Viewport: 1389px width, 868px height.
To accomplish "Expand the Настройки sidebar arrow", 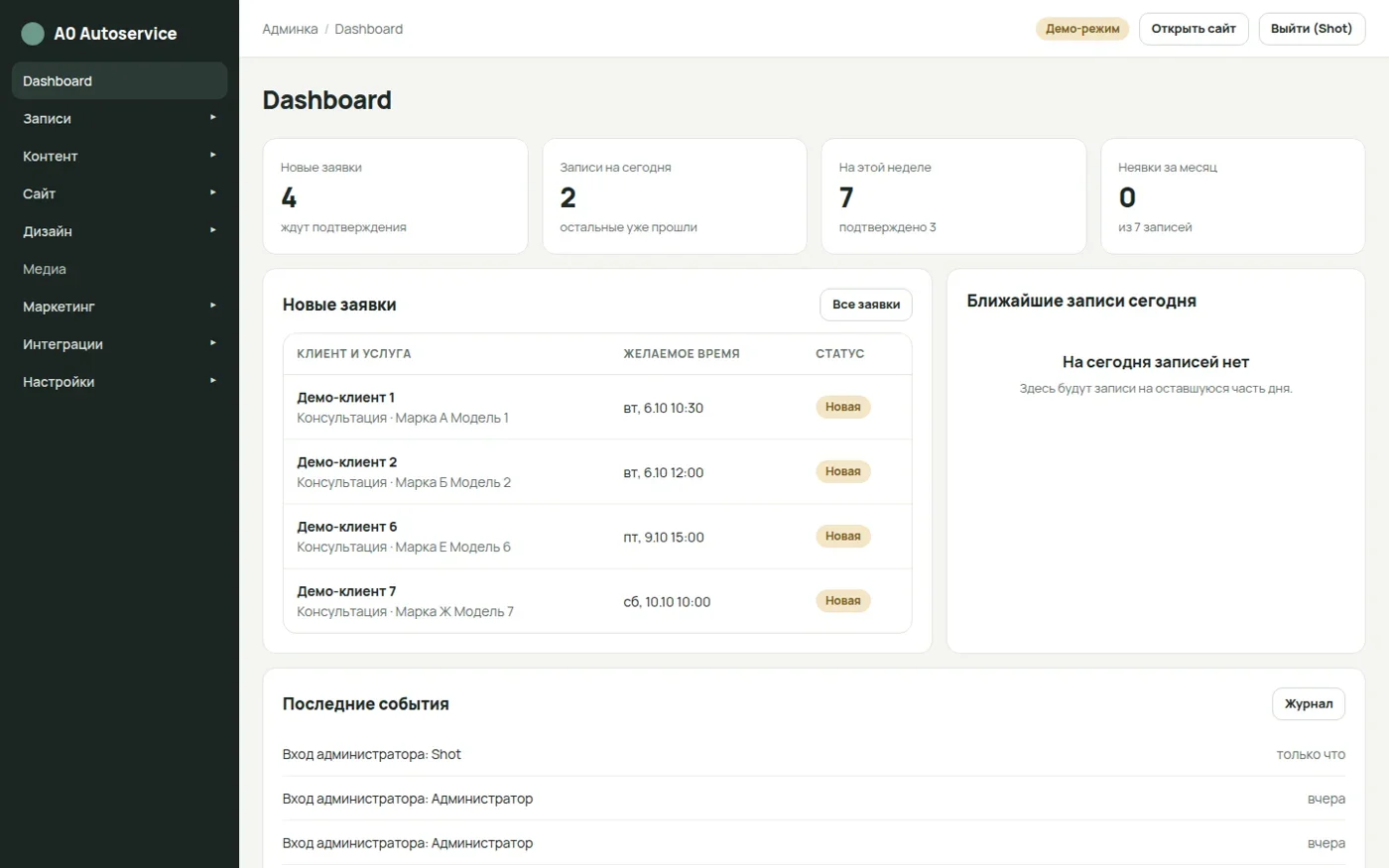I will coord(213,382).
